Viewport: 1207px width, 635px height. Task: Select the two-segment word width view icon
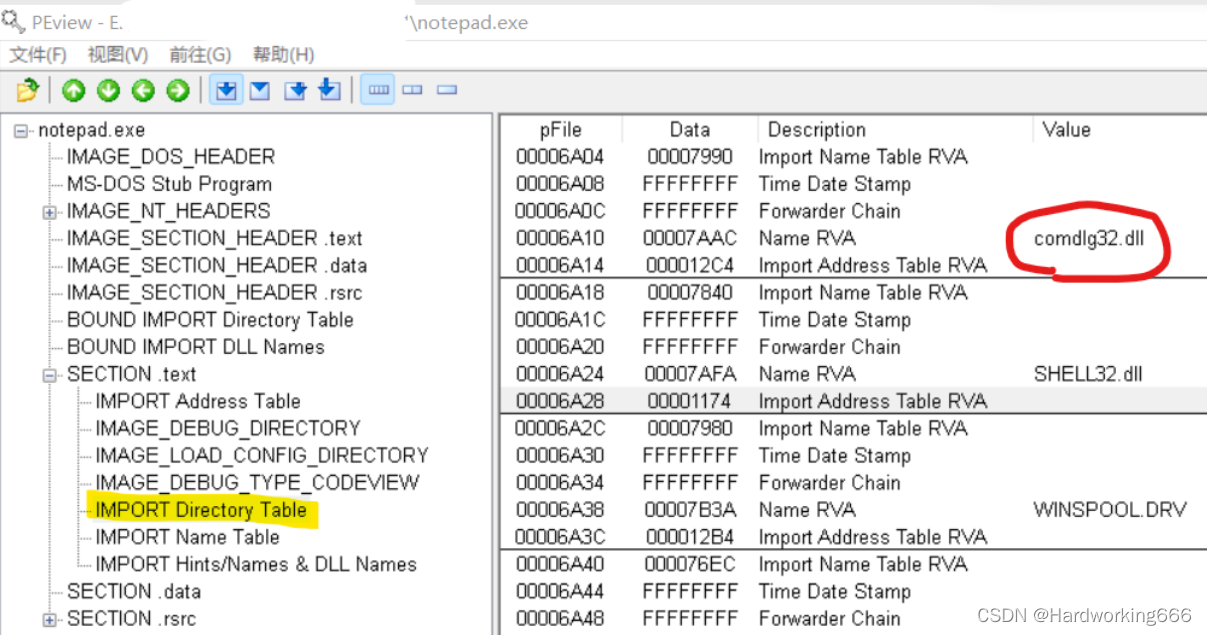pos(412,90)
